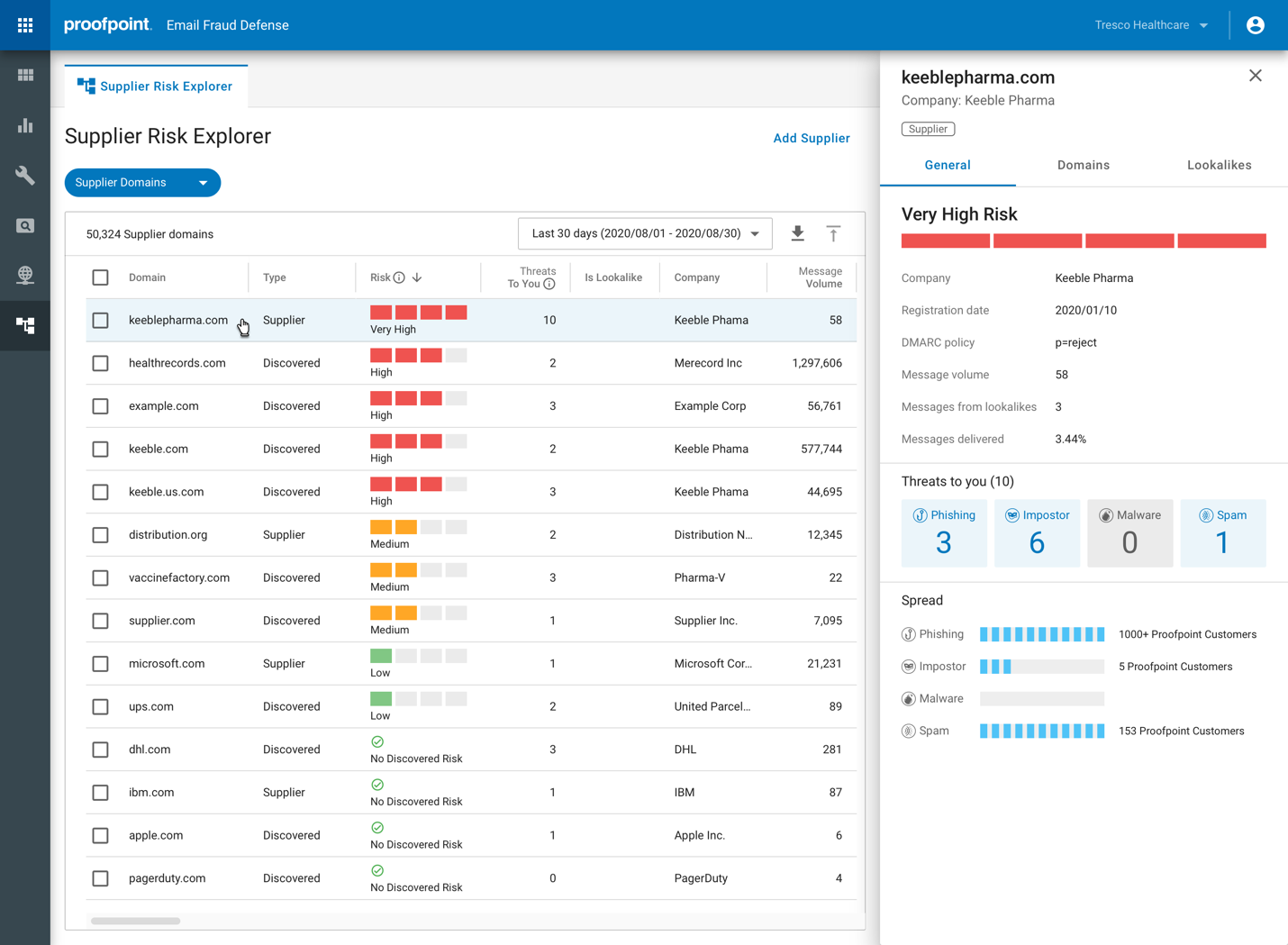Viewport: 1288px width, 945px height.
Task: Close the keeblepharma.com details panel
Action: 1255,76
